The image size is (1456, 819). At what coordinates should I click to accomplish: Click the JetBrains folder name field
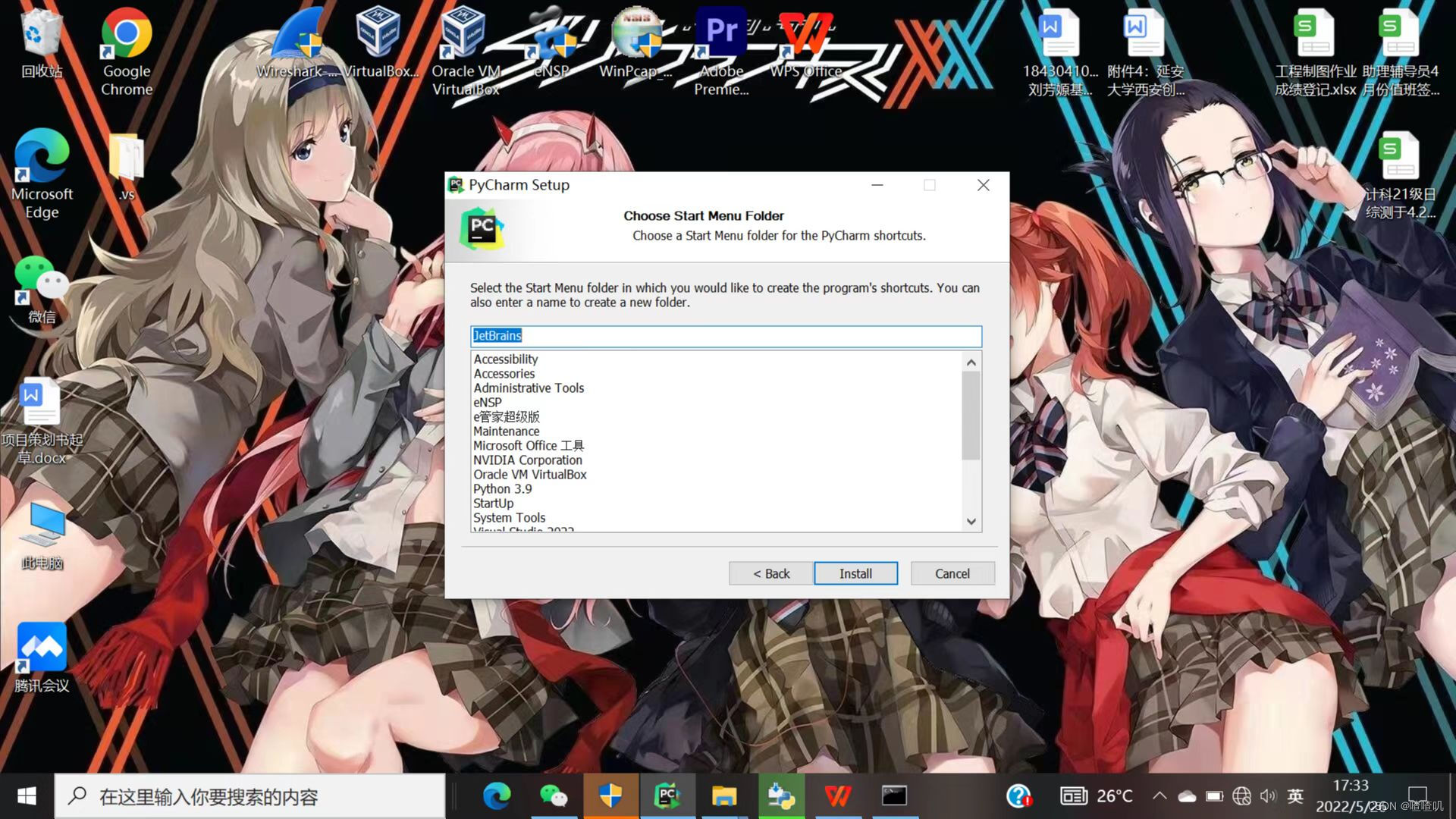tap(725, 336)
